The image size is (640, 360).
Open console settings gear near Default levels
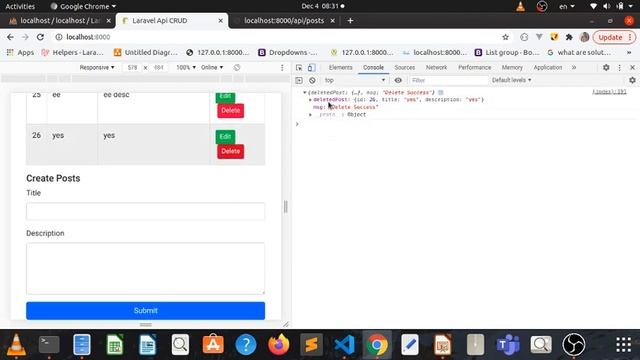[x=632, y=80]
